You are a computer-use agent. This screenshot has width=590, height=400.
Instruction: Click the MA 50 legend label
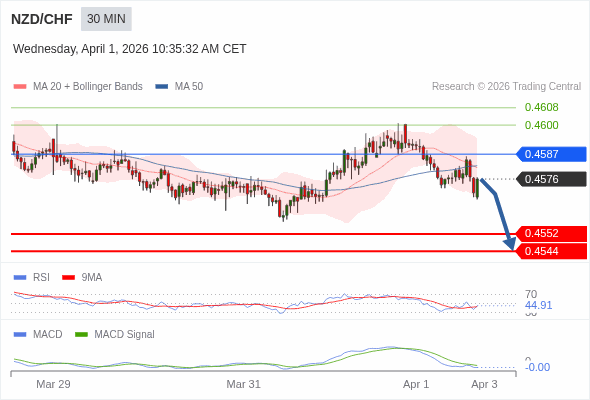pos(189,87)
